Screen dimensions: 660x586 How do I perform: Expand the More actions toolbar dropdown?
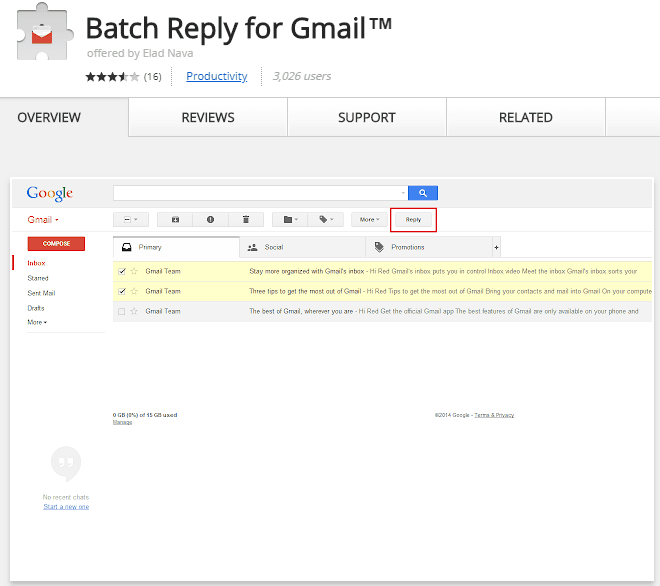click(x=369, y=220)
